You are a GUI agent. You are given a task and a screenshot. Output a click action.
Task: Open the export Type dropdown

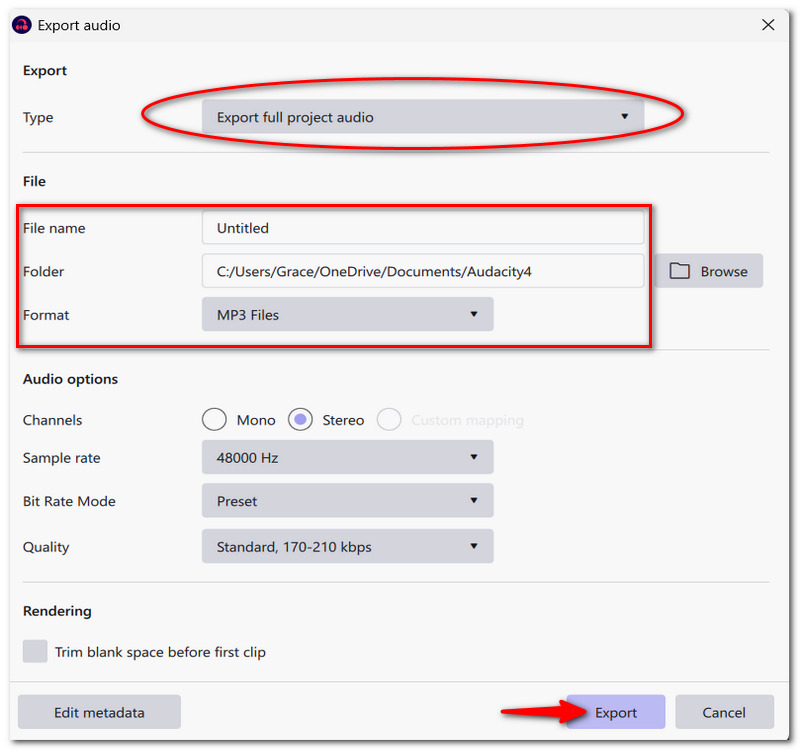tap(422, 117)
